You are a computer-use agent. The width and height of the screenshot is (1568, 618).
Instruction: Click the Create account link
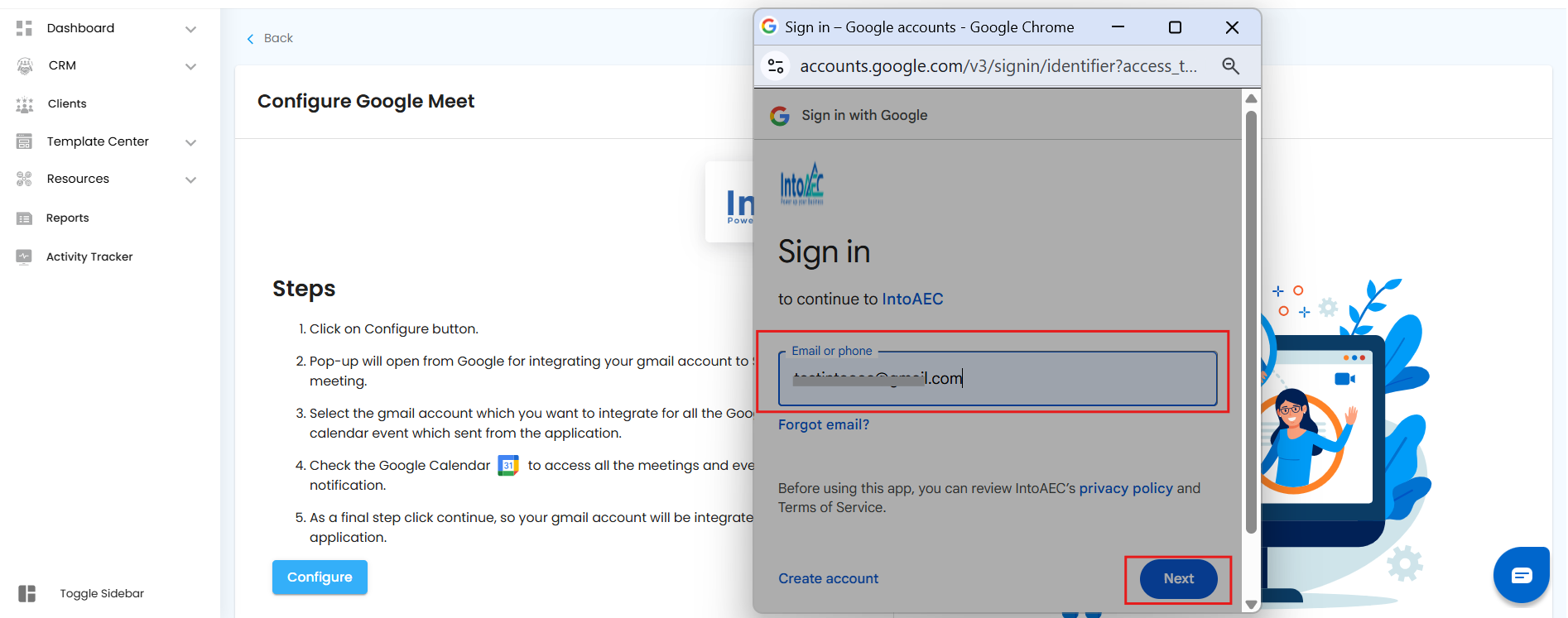828,578
